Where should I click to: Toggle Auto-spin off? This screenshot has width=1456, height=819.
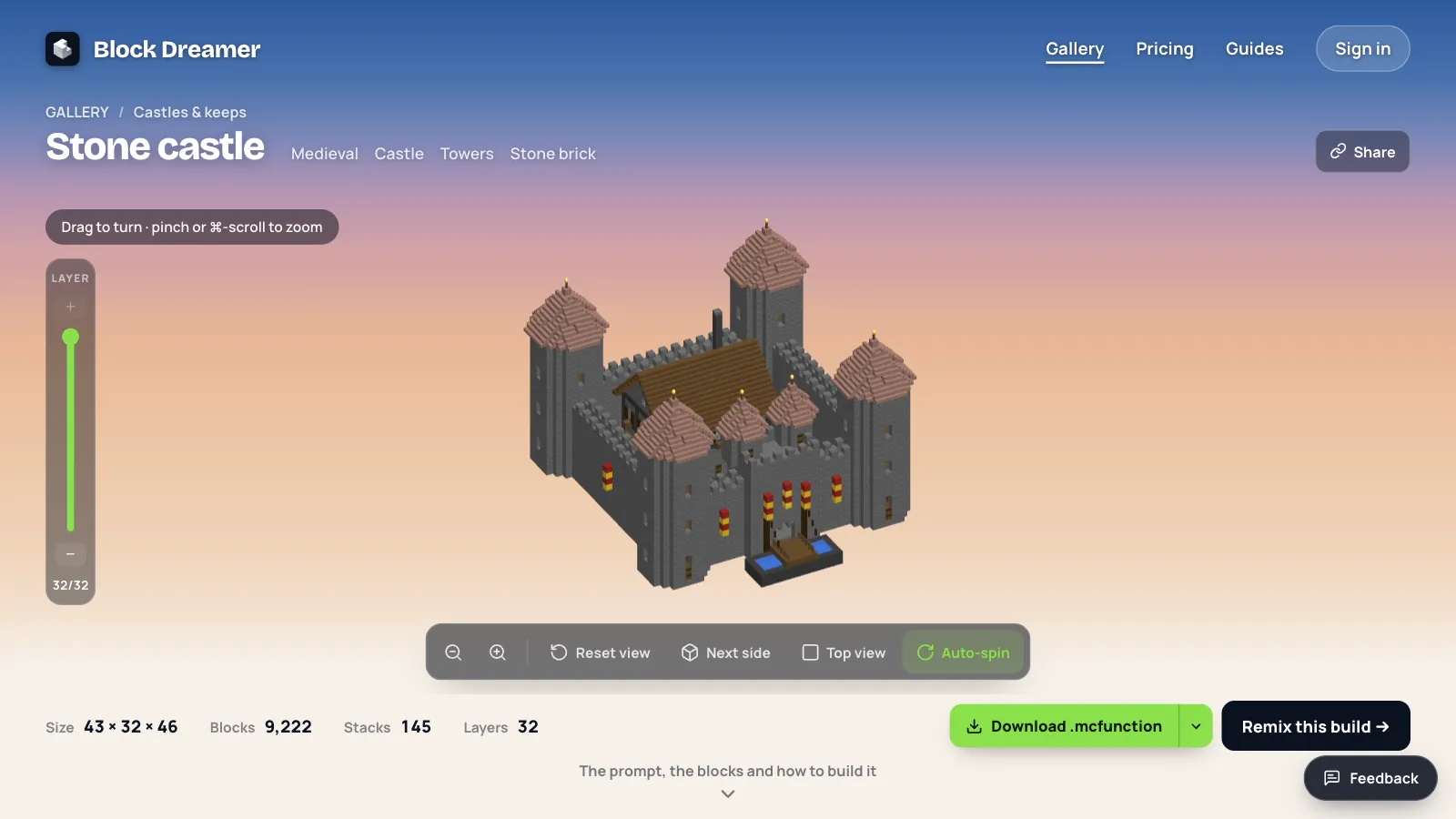click(964, 652)
